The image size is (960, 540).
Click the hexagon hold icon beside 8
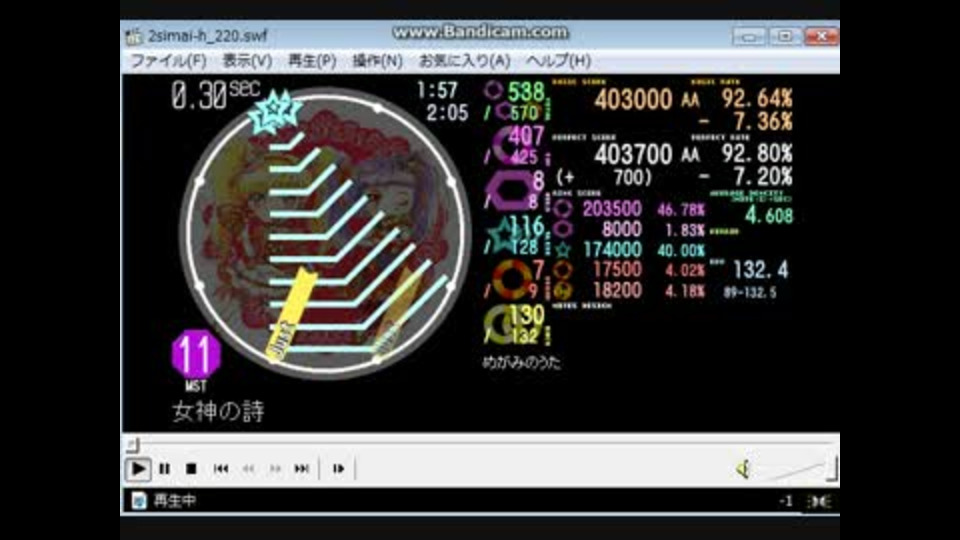[x=509, y=190]
